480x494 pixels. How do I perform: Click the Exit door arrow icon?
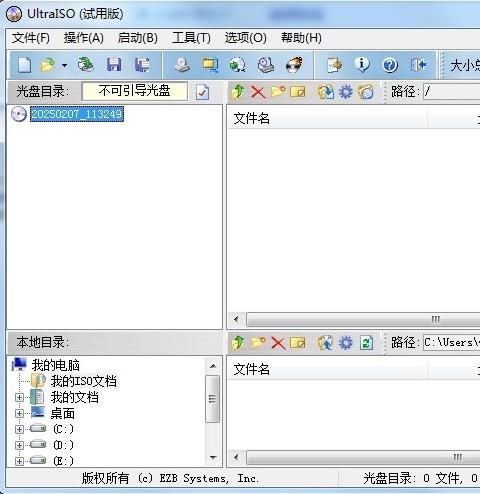click(x=418, y=65)
